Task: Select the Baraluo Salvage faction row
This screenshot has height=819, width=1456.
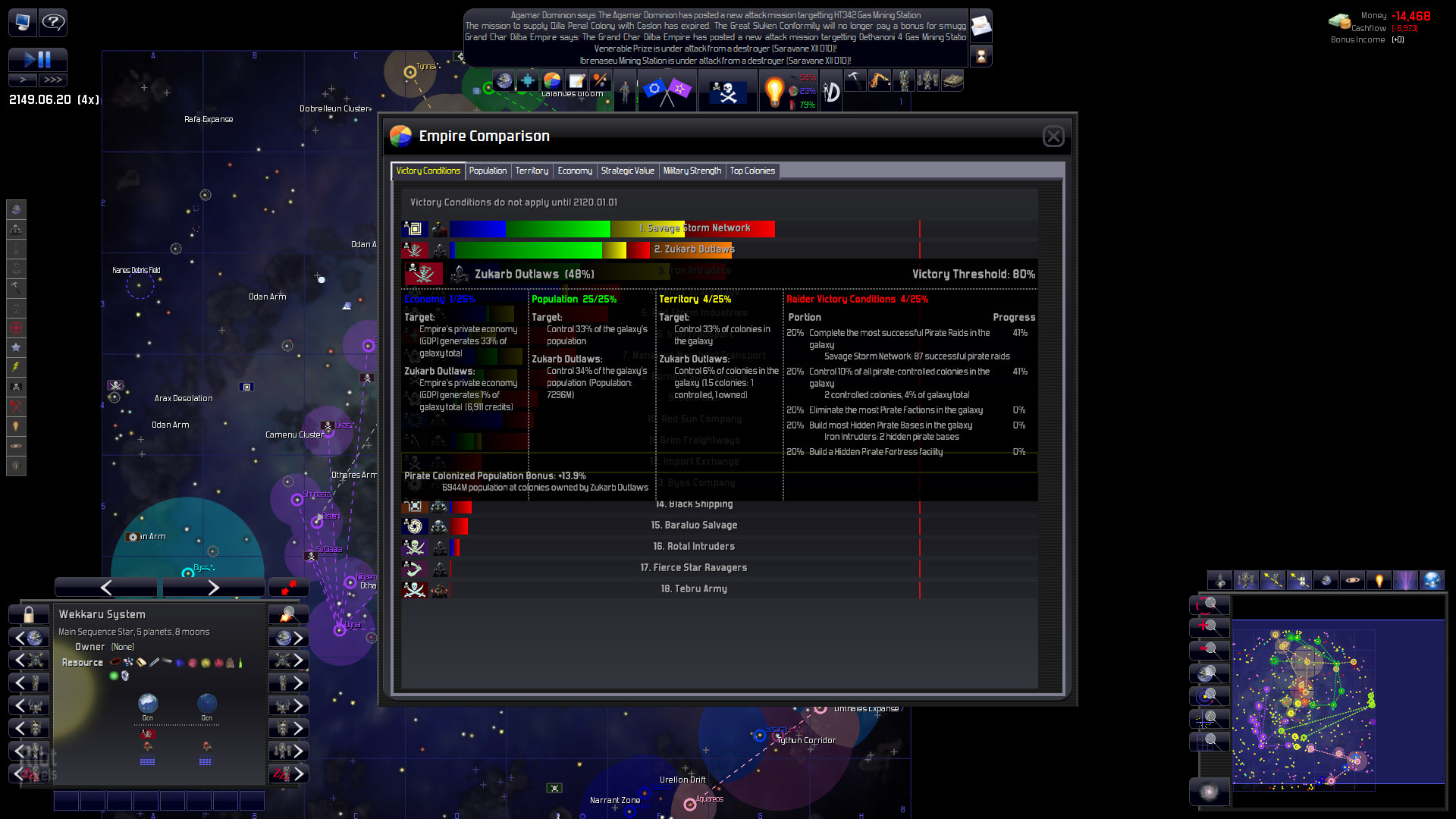Action: pyautogui.click(x=693, y=525)
